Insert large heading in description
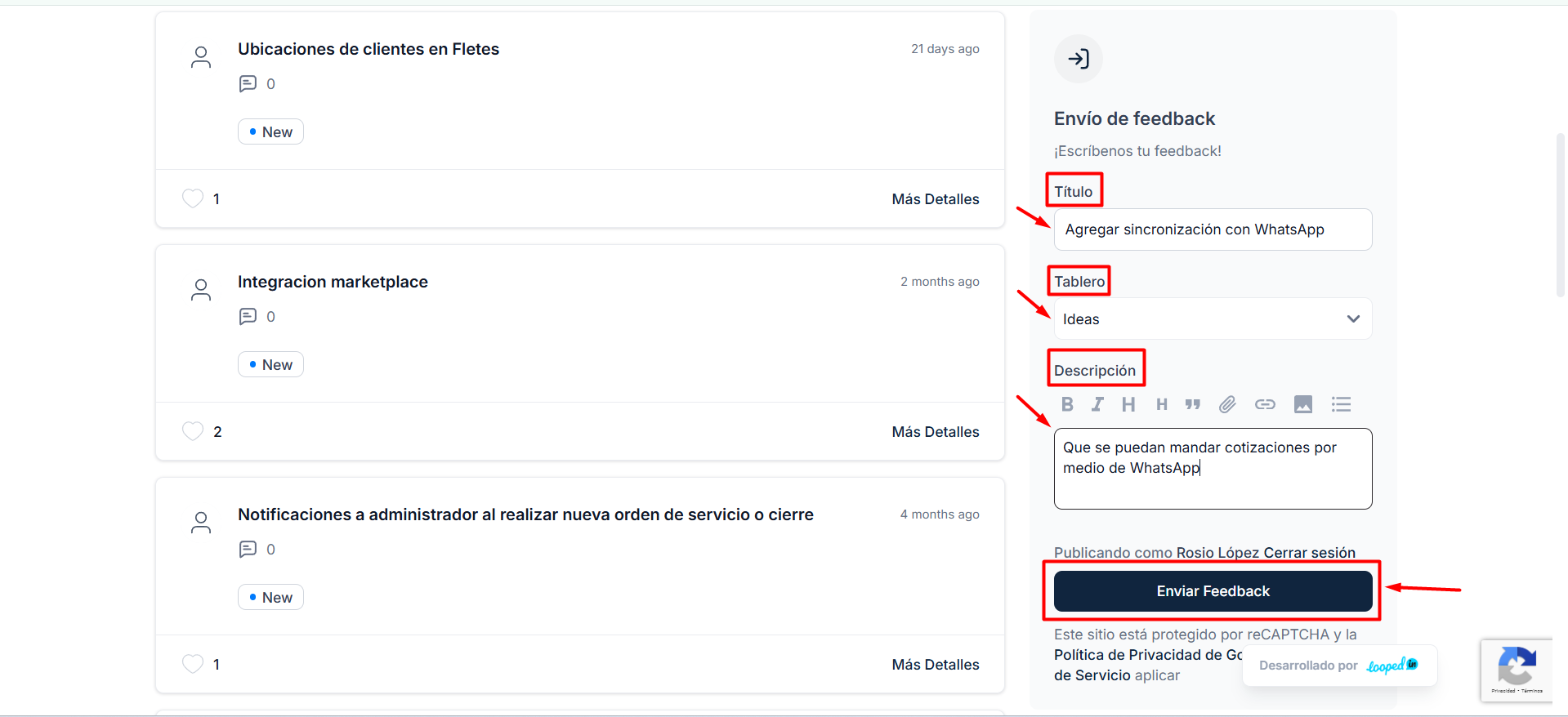Screen dimensions: 1568x717 coord(1128,404)
